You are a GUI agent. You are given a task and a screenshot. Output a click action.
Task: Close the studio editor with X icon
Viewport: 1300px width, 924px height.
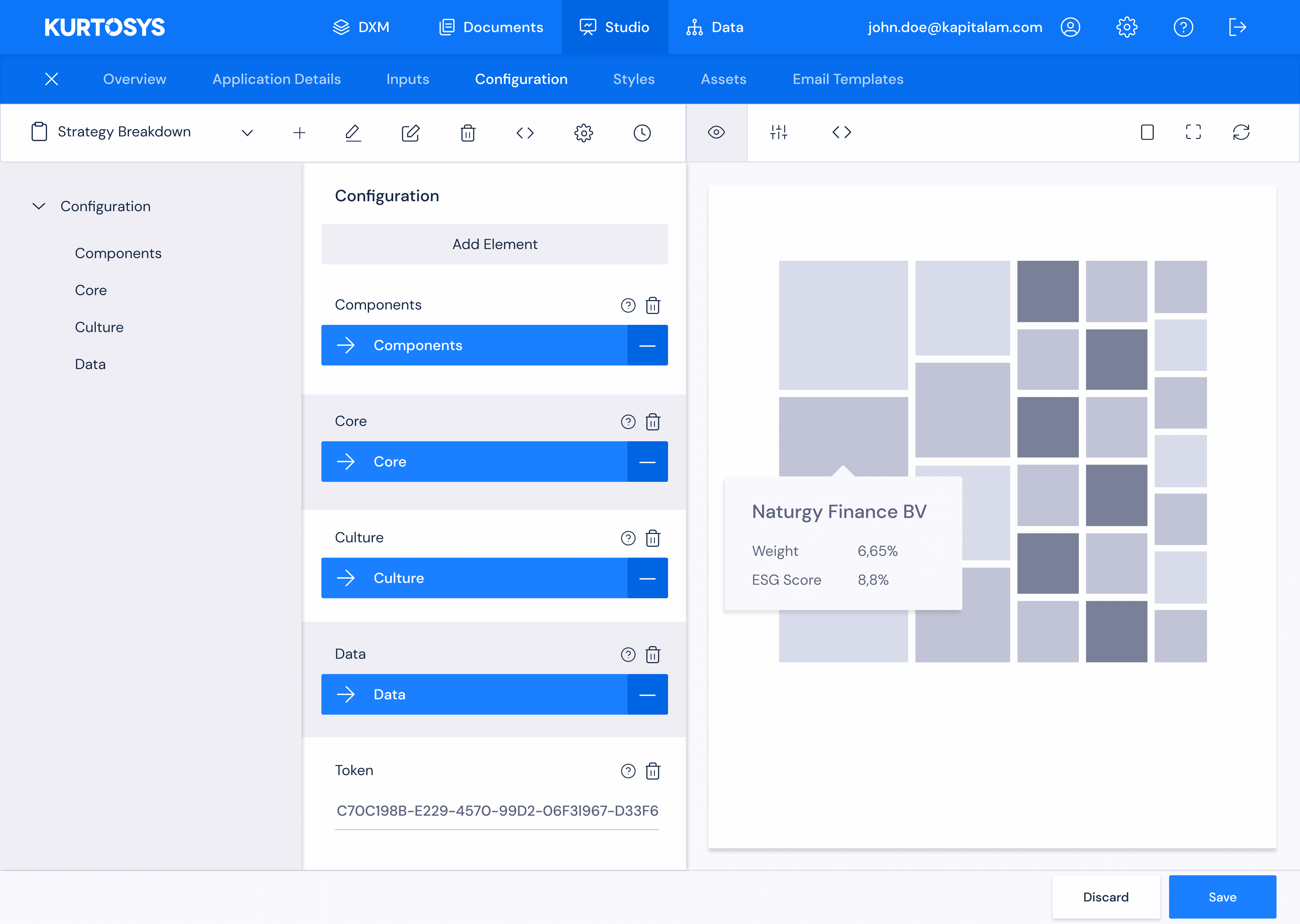(x=52, y=79)
